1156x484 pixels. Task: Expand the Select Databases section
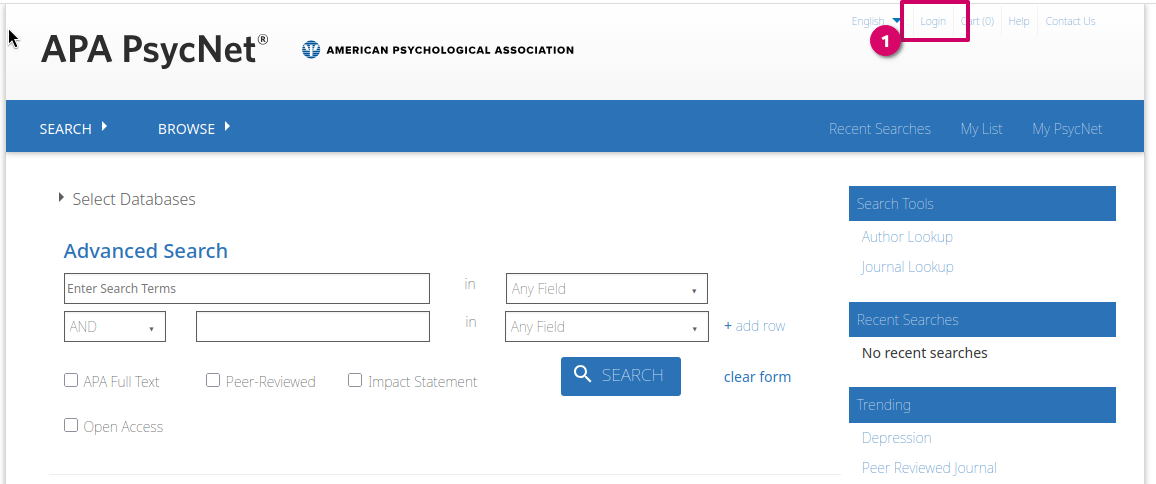coord(126,199)
